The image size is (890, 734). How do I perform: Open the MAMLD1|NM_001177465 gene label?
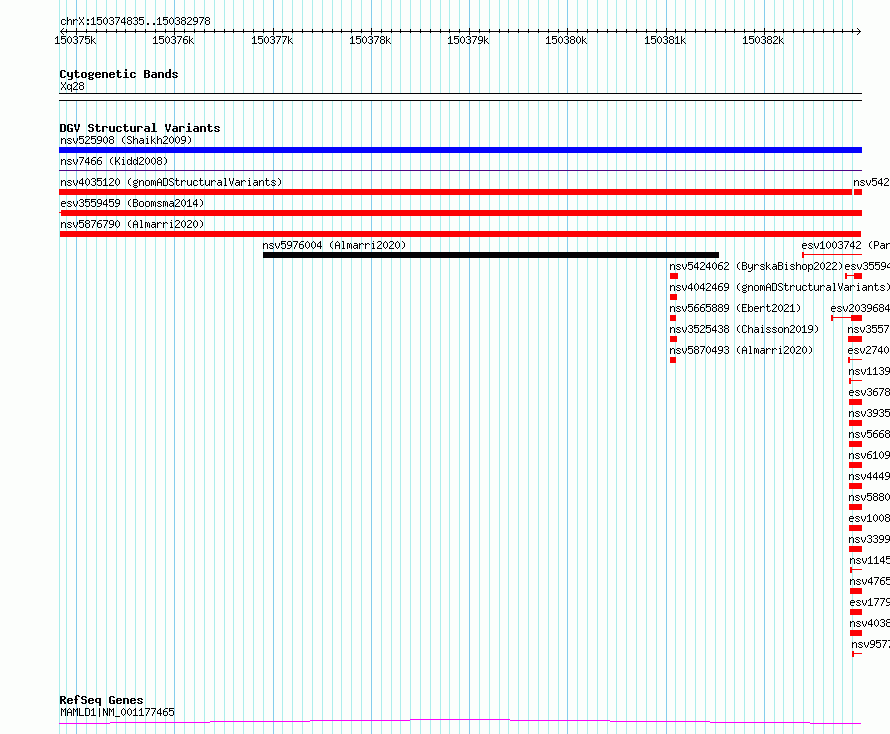[117, 712]
